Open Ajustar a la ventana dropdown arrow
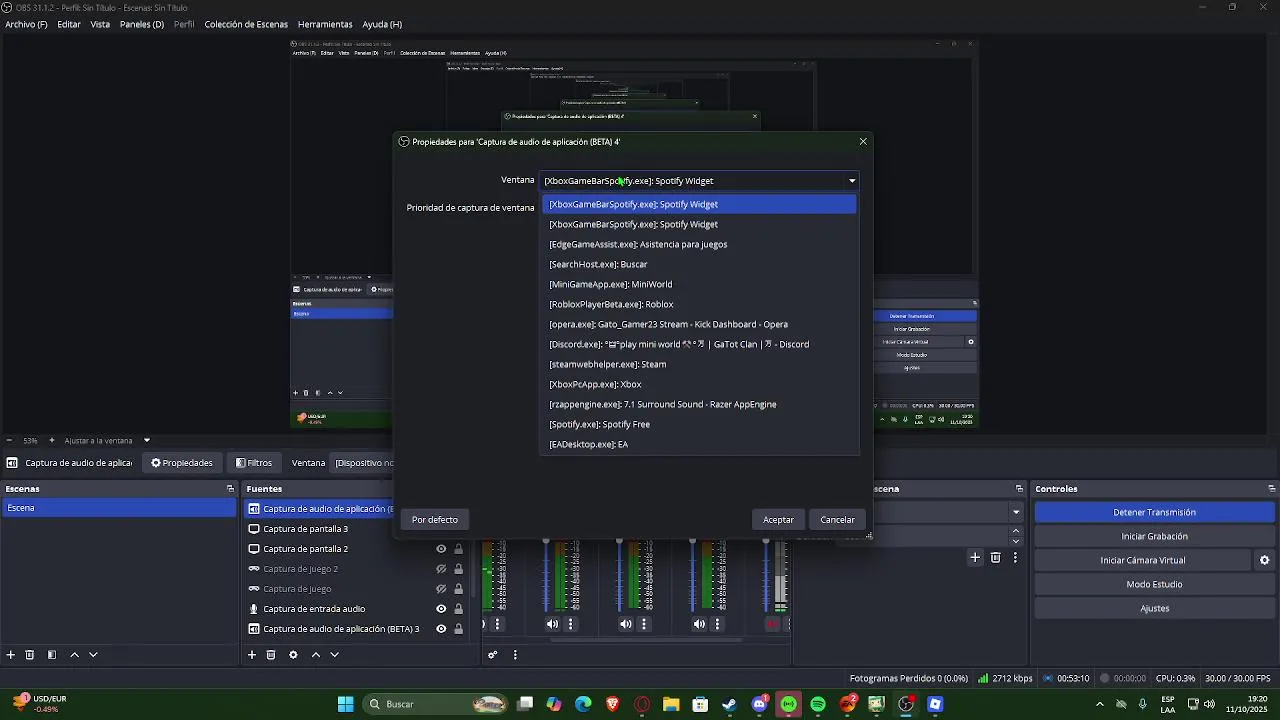 click(147, 440)
